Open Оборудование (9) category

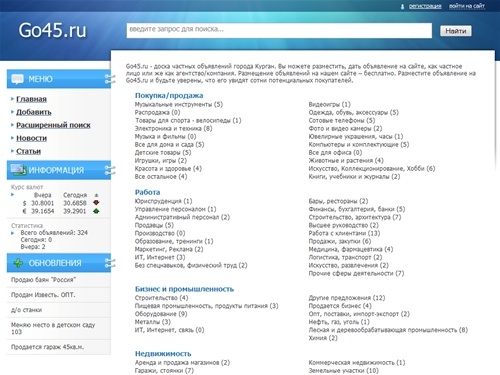click(x=161, y=314)
